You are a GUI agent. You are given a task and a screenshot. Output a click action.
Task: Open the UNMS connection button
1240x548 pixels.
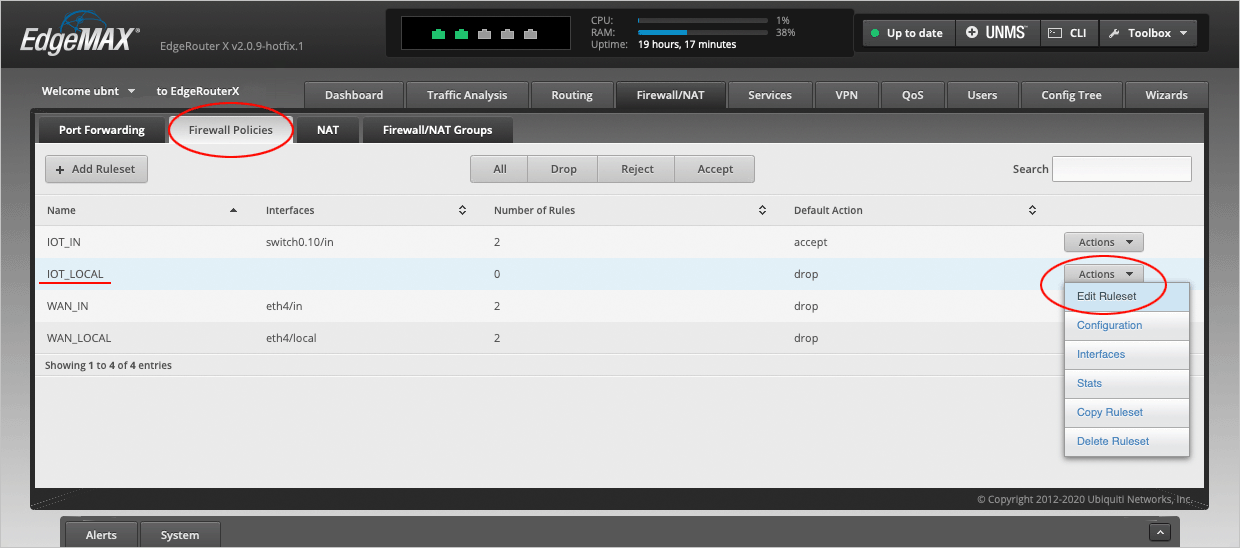tap(998, 33)
